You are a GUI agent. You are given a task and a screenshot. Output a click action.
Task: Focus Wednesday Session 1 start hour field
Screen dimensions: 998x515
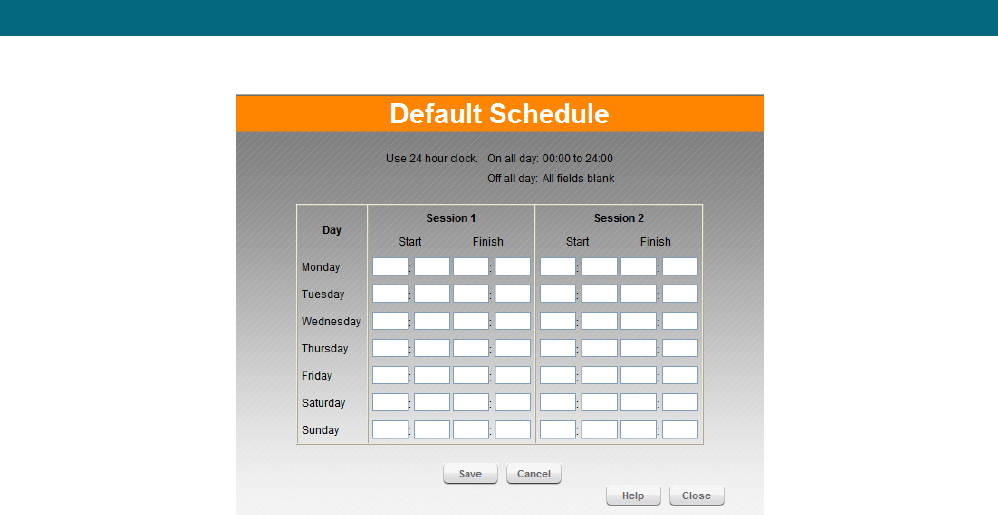tap(390, 321)
